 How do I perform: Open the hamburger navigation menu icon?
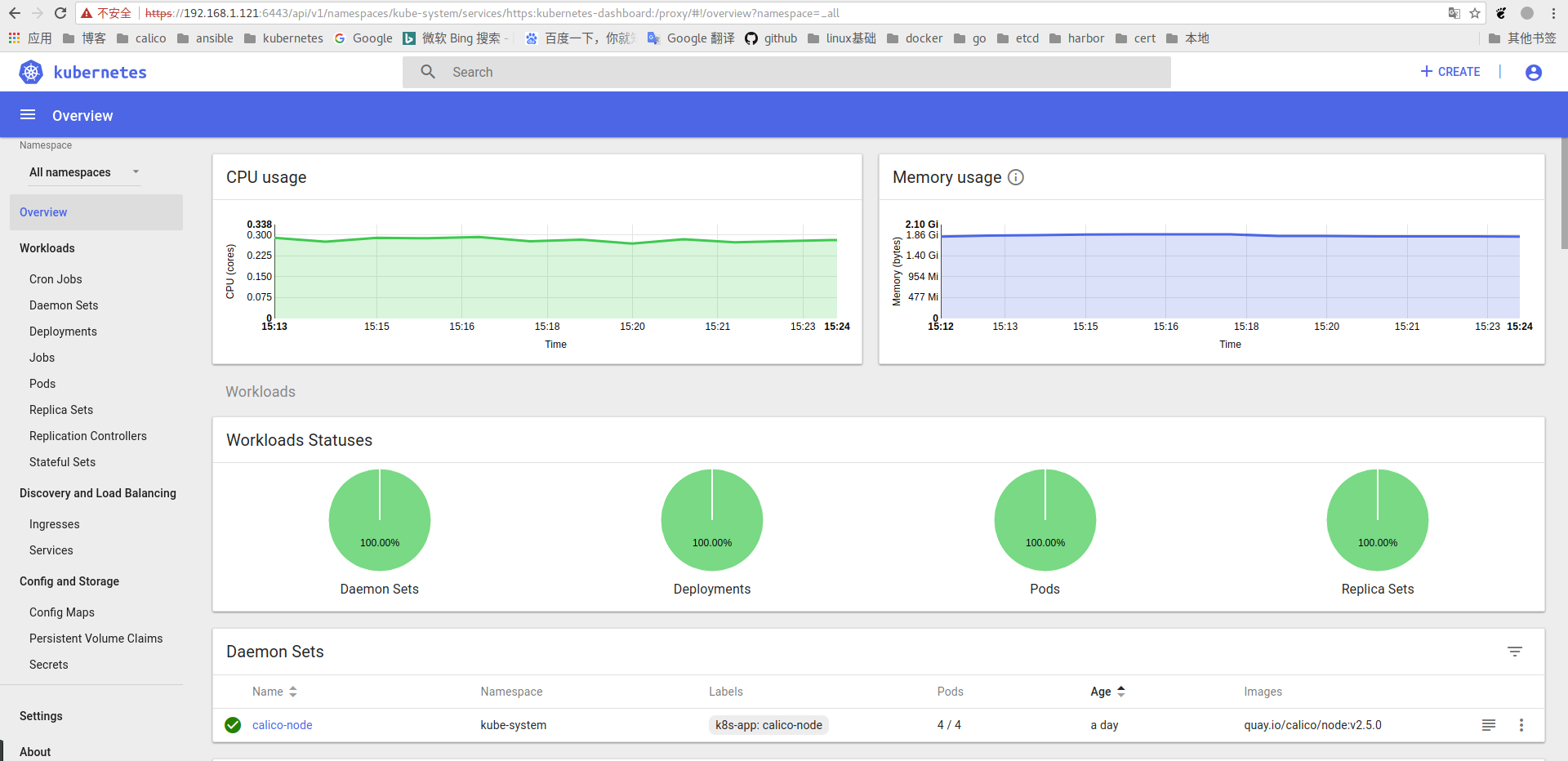[x=28, y=115]
